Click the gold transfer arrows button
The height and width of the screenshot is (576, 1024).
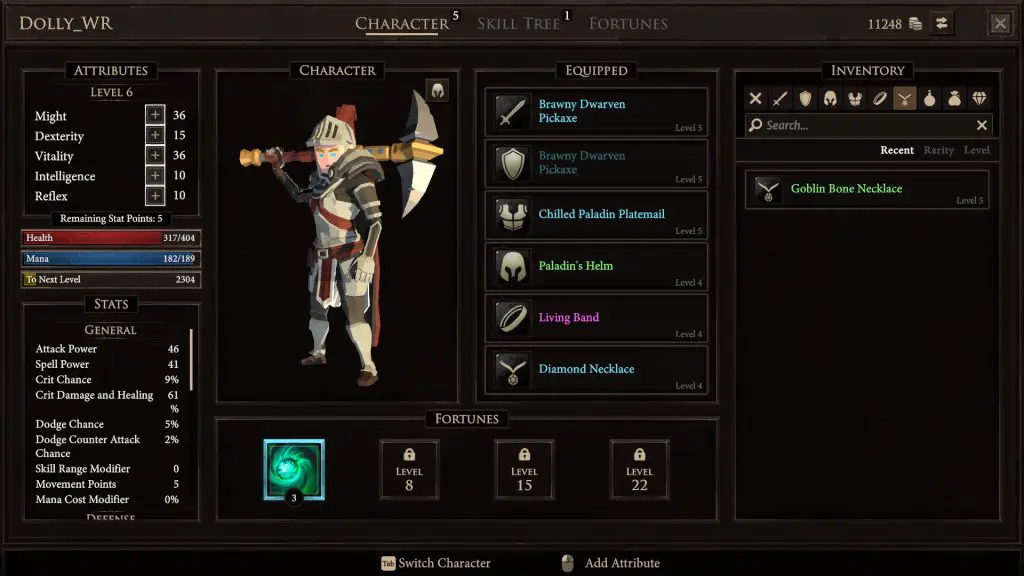pos(941,24)
